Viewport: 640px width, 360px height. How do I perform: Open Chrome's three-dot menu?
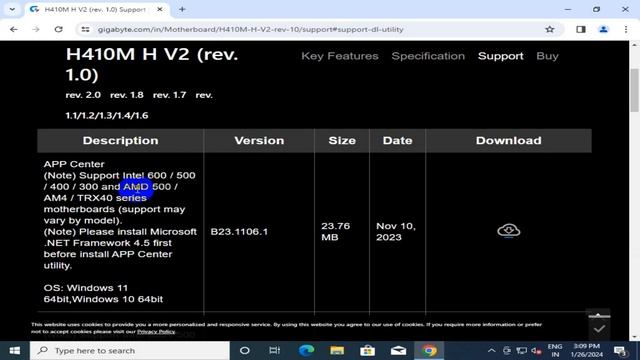[x=626, y=29]
